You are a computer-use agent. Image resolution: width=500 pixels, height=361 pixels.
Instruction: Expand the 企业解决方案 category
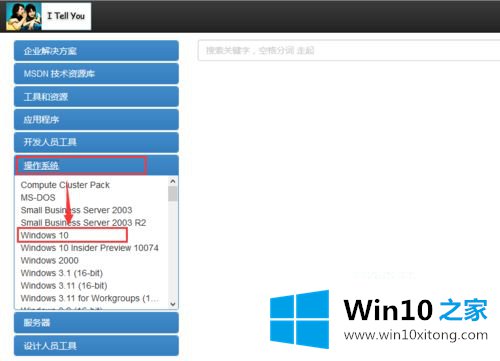coord(96,51)
